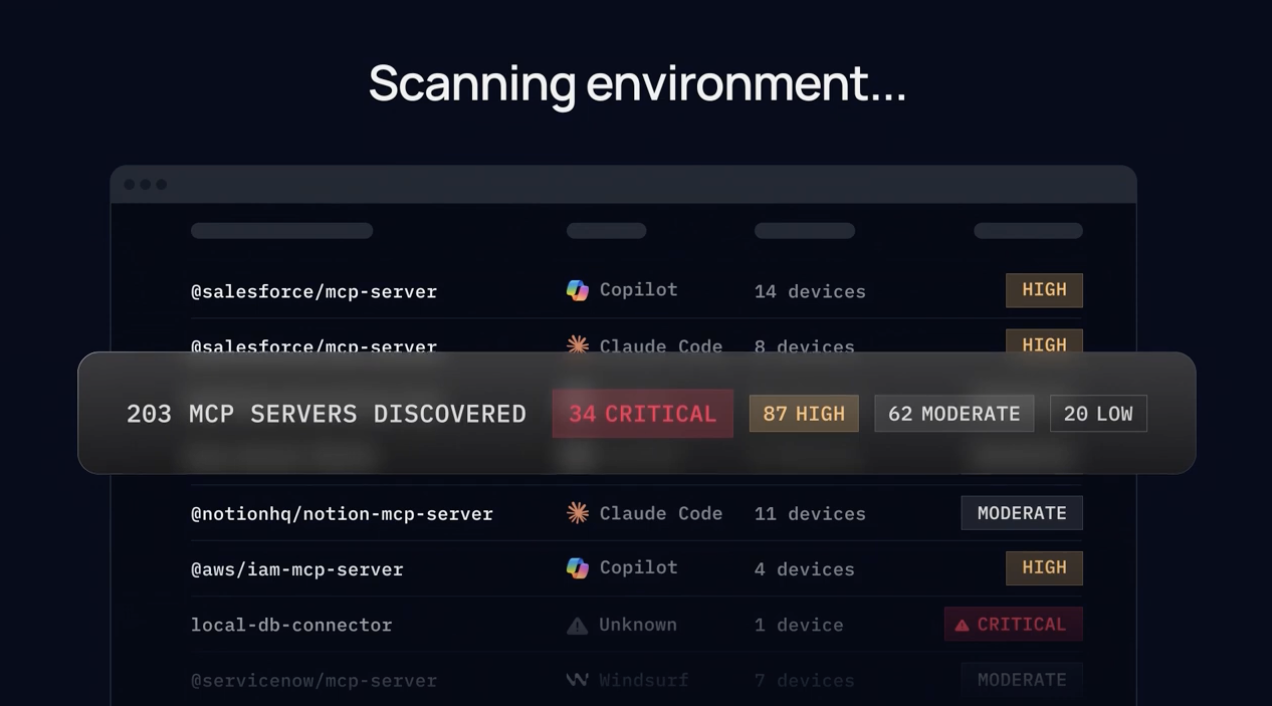Click the "Unknown" client label
This screenshot has height=706, width=1272.
tap(638, 625)
